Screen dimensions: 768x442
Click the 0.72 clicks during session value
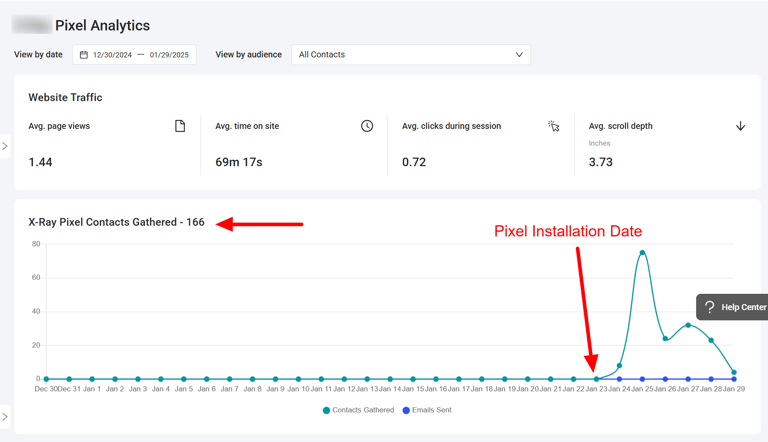tap(414, 162)
